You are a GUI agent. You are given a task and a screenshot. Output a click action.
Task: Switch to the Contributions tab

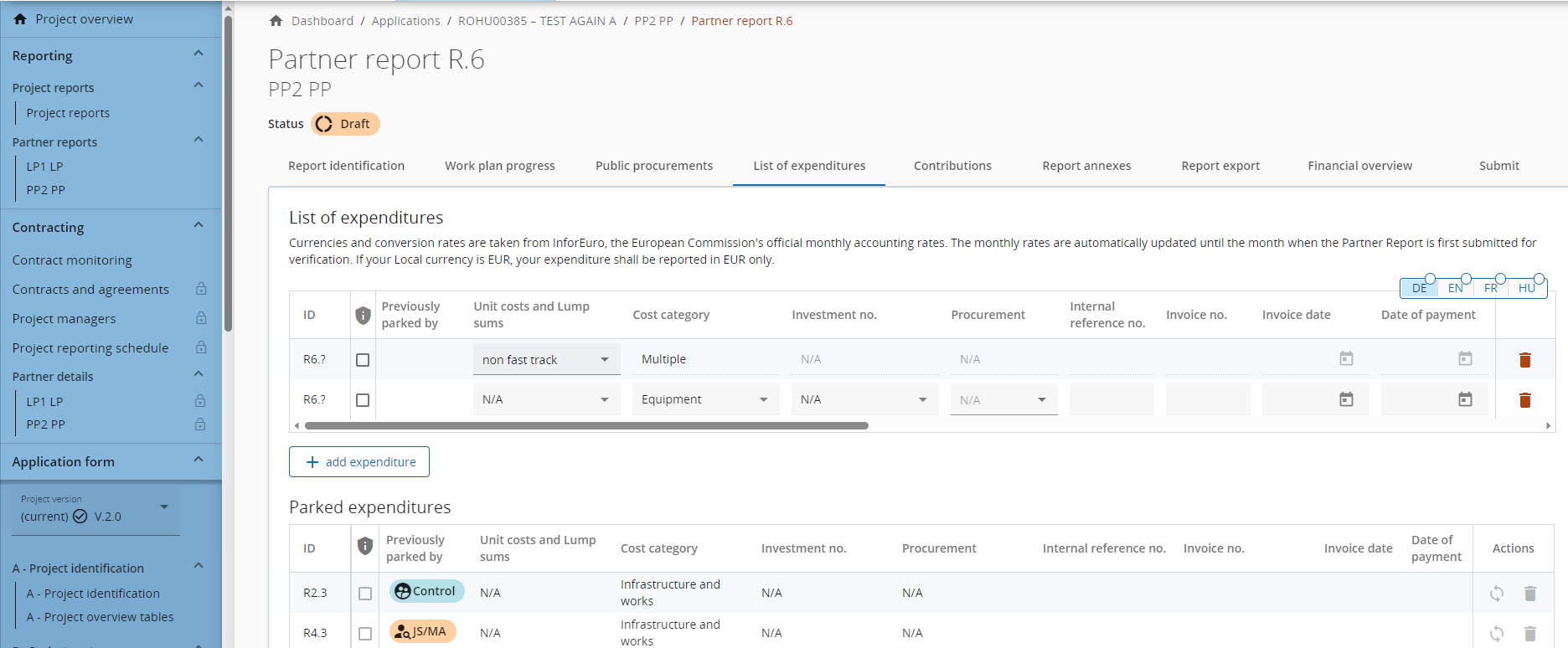[952, 166]
